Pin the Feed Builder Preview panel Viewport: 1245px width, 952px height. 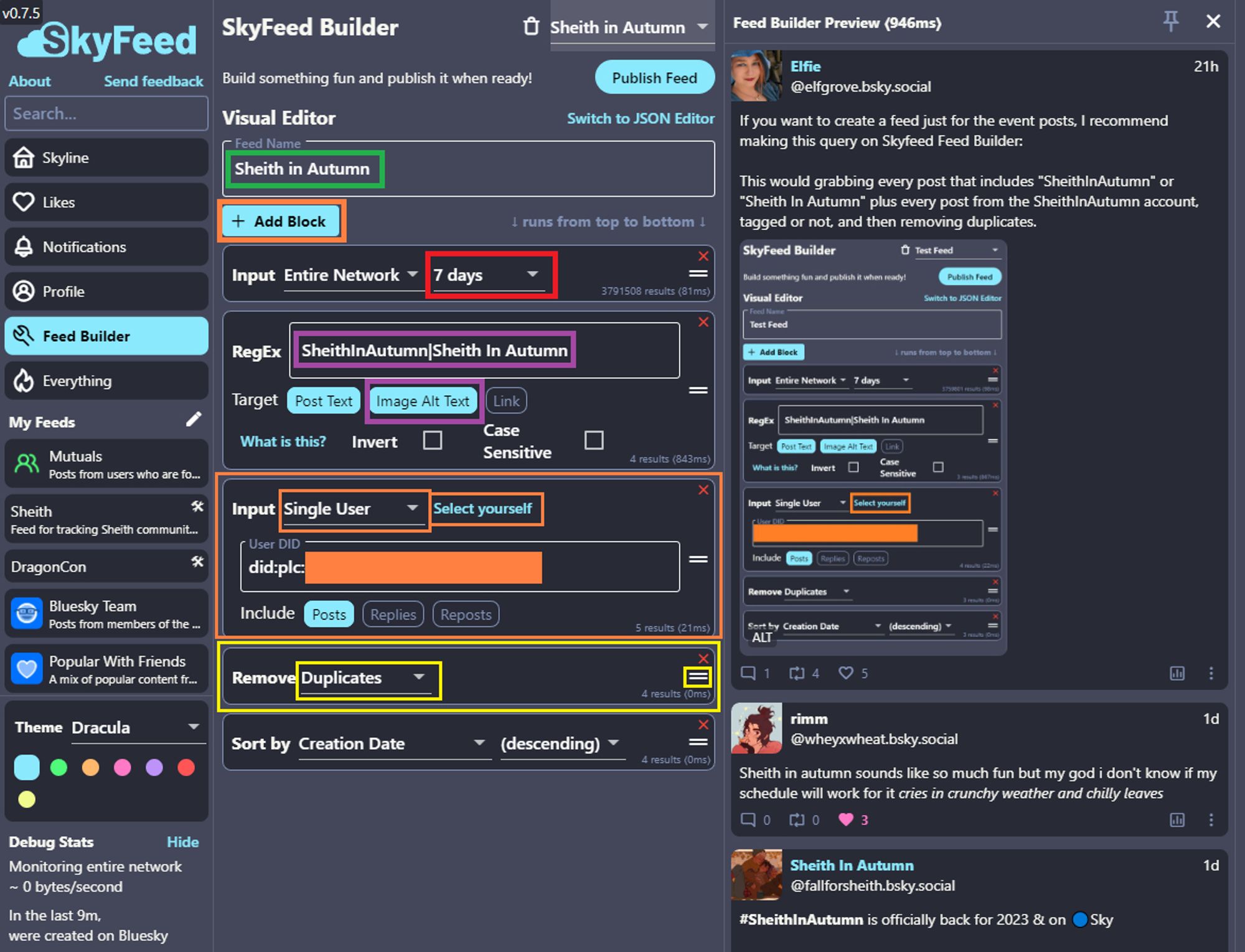coord(1171,22)
